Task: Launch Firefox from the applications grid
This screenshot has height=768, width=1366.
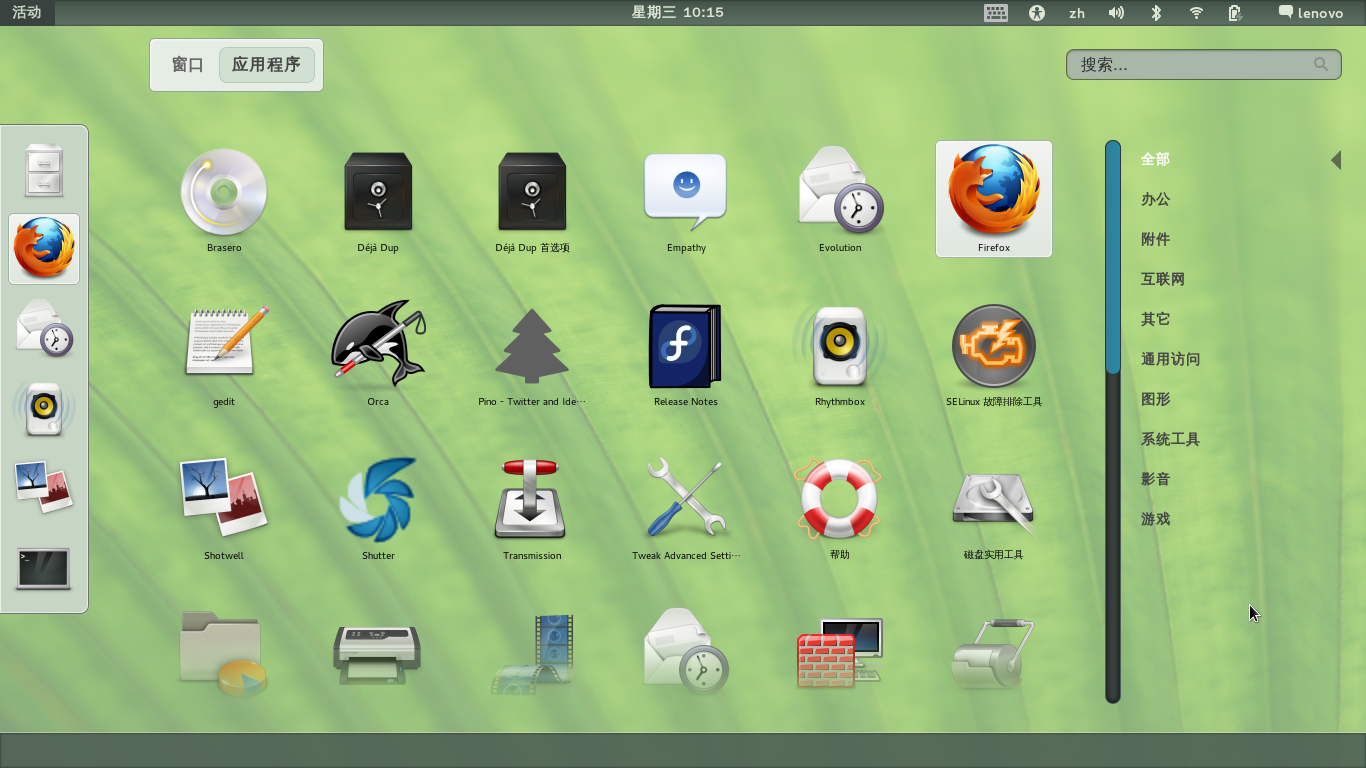Action: [994, 199]
